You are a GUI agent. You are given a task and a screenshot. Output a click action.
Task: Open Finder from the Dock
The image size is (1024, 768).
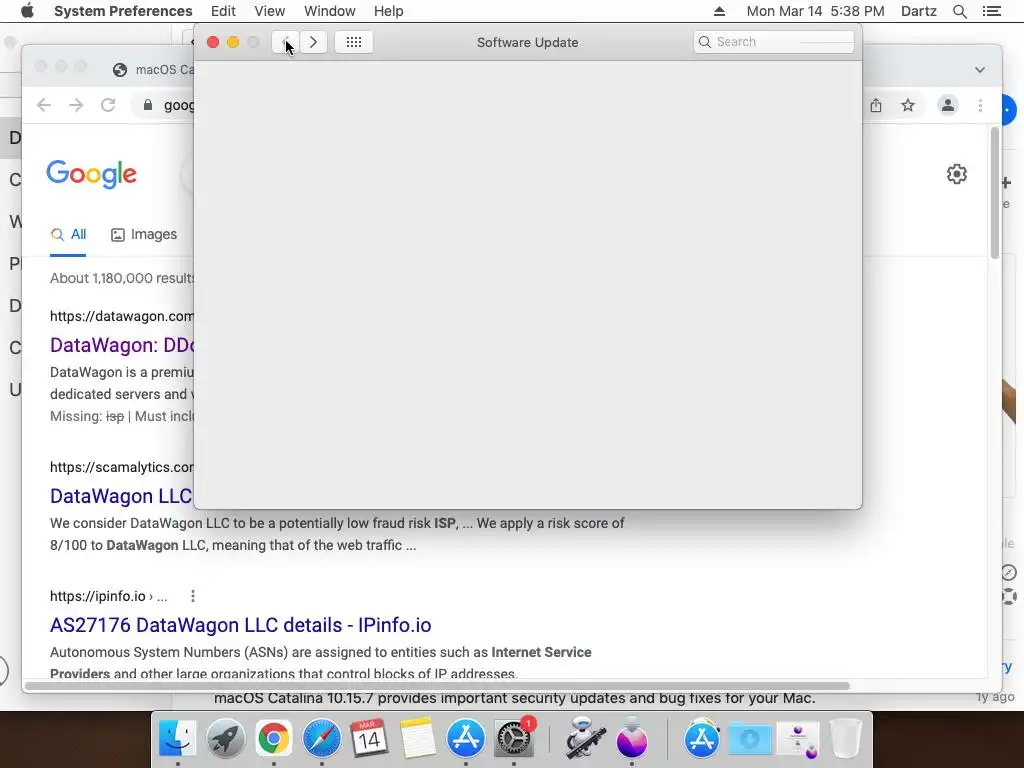(x=178, y=739)
